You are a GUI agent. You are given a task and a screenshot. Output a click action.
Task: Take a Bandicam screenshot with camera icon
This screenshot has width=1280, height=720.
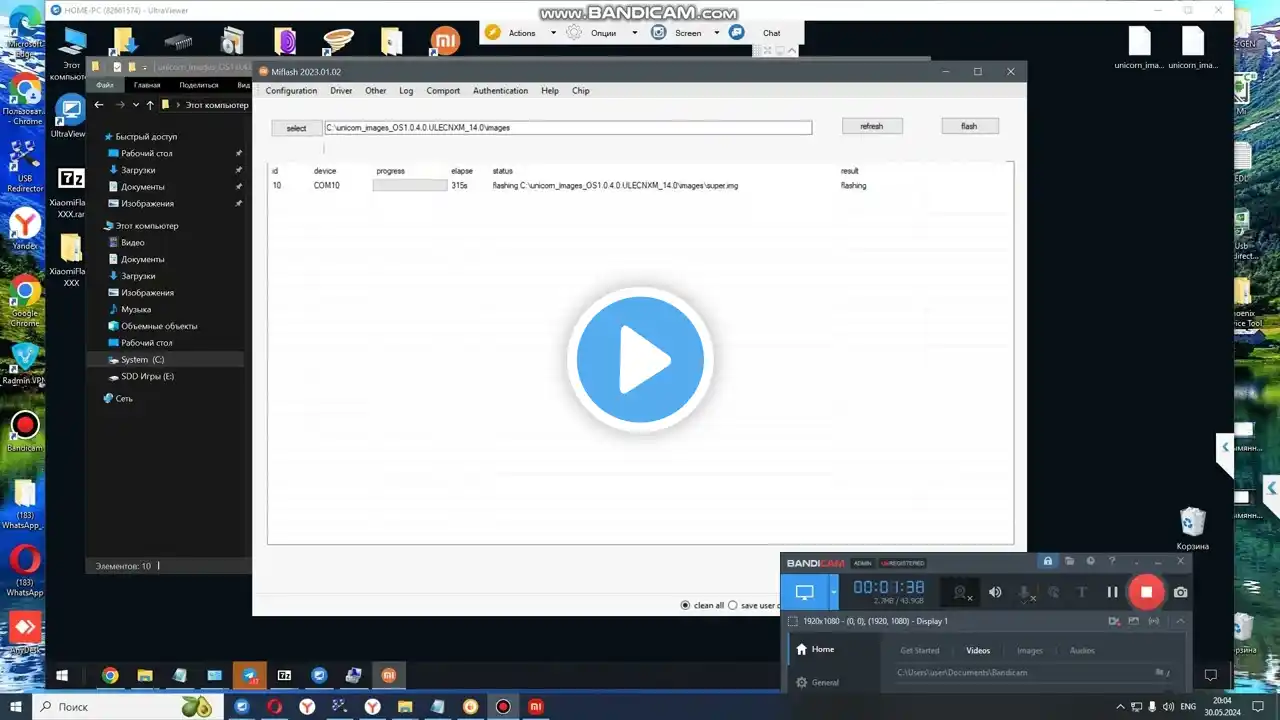pyautogui.click(x=1181, y=592)
